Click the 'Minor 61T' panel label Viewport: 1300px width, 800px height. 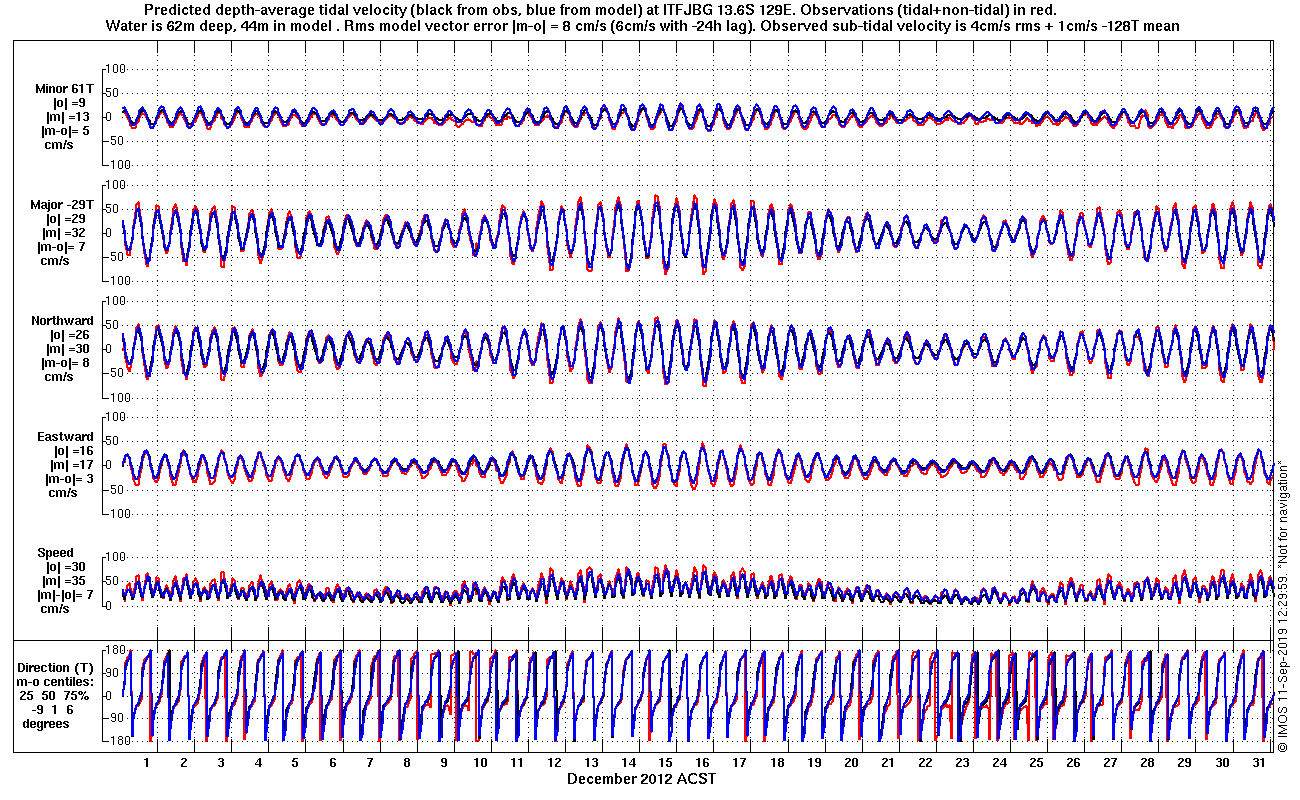64,89
